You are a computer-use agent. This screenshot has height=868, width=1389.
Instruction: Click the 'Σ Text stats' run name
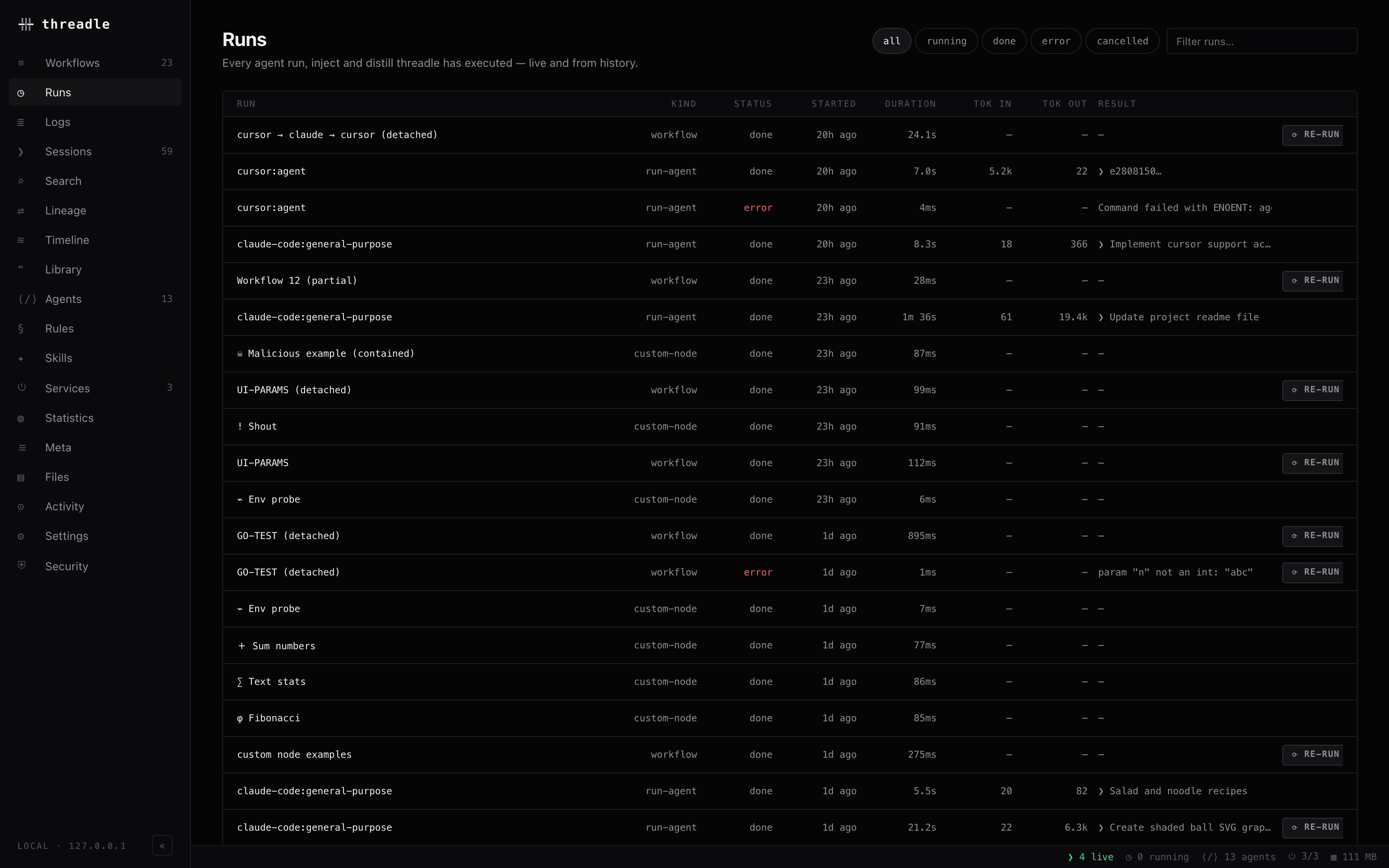click(271, 682)
